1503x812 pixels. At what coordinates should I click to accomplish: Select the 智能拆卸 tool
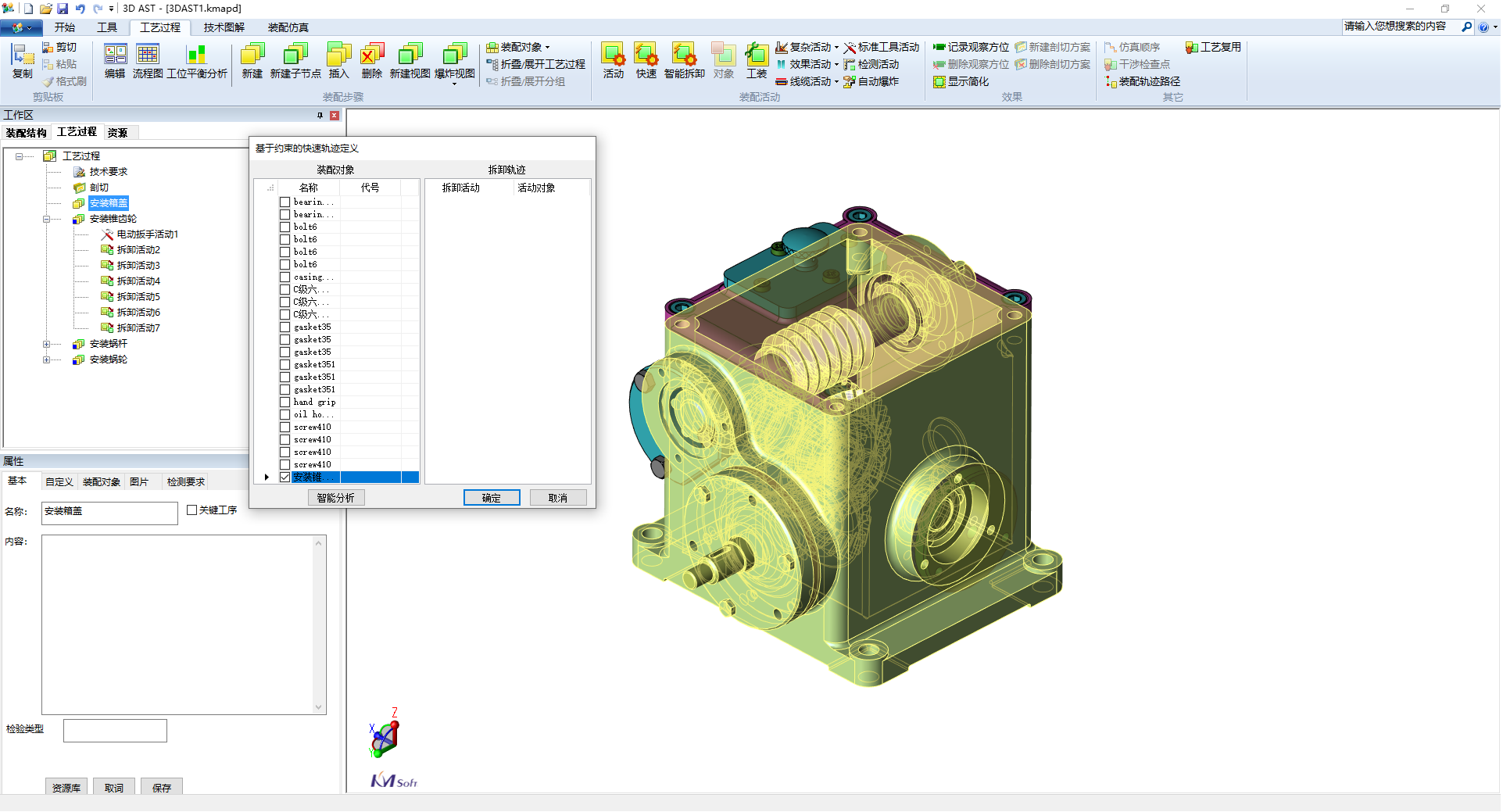click(x=684, y=55)
